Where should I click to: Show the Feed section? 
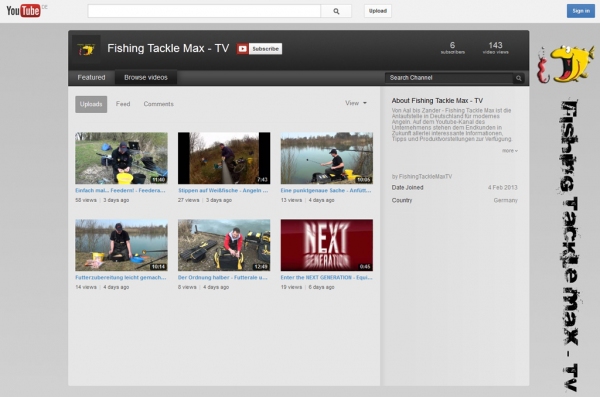point(123,104)
